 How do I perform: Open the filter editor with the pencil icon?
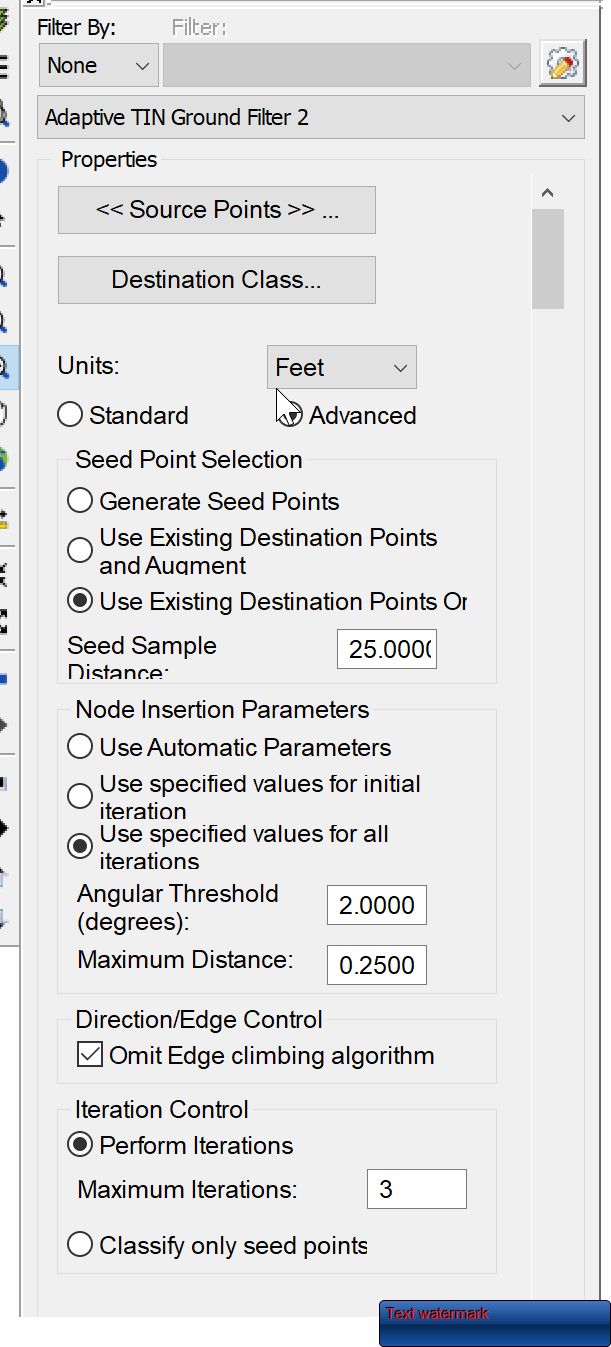click(x=562, y=62)
